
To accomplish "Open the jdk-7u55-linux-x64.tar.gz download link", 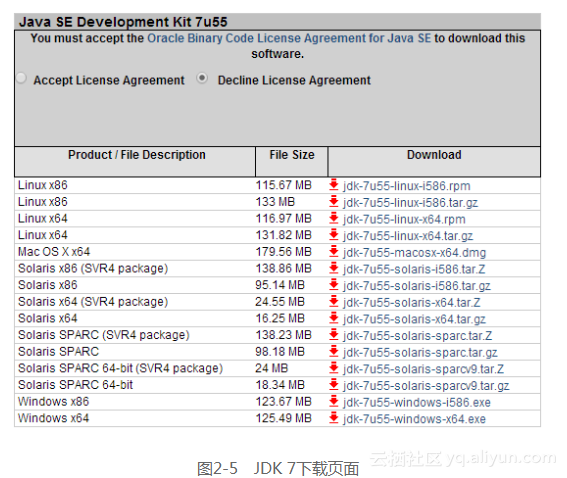I will coord(408,236).
